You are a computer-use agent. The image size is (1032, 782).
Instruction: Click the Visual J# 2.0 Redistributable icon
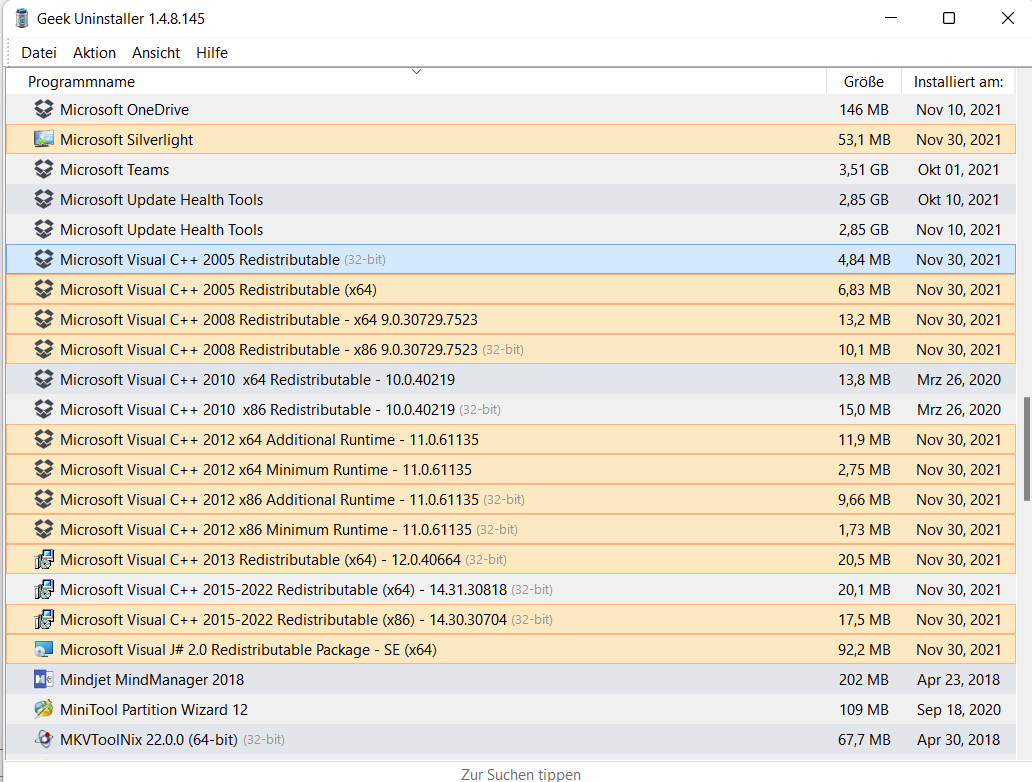tap(43, 650)
